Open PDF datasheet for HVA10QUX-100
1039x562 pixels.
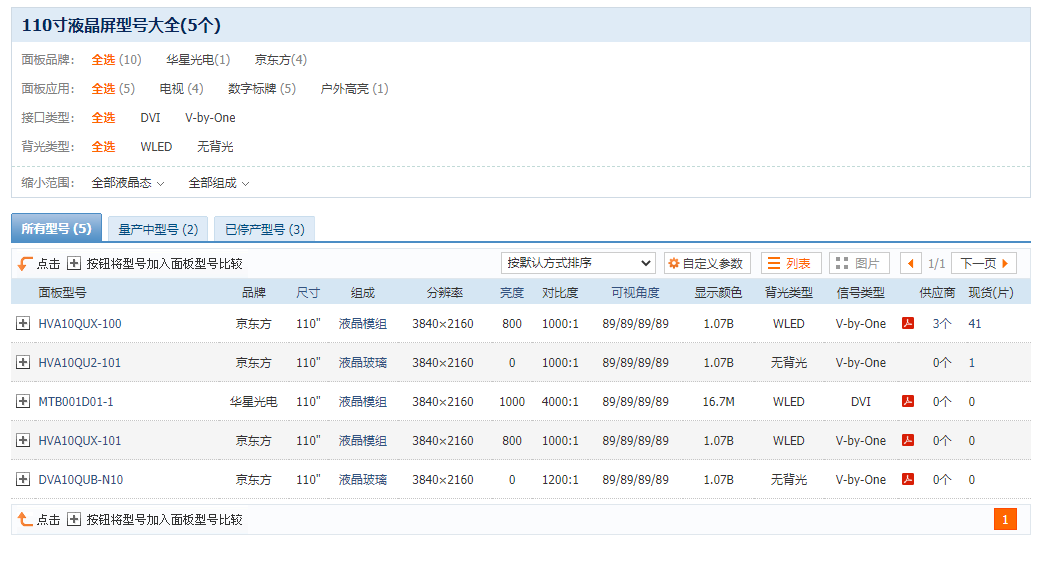[908, 323]
